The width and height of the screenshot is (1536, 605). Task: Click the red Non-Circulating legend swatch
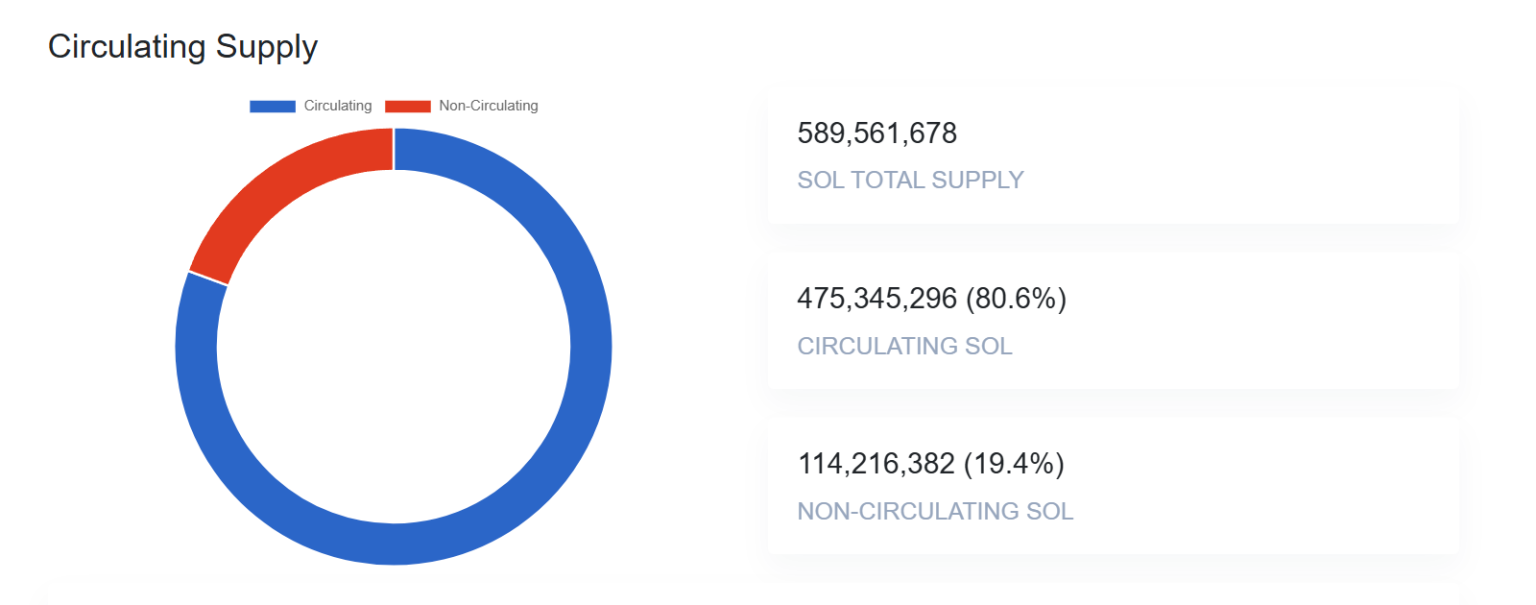coord(408,106)
